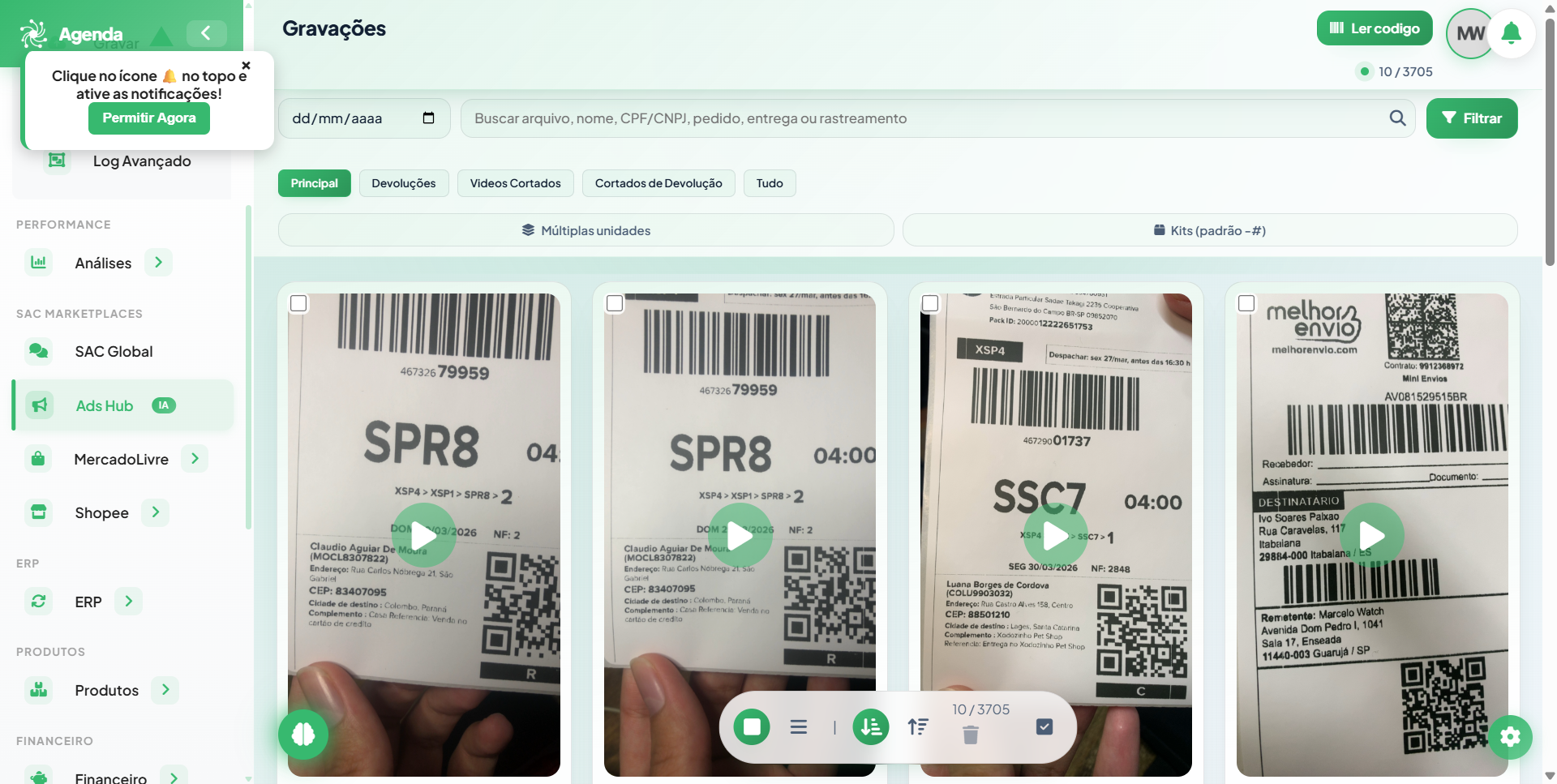Play the first SPR8 label video
1557x784 pixels.
(423, 535)
